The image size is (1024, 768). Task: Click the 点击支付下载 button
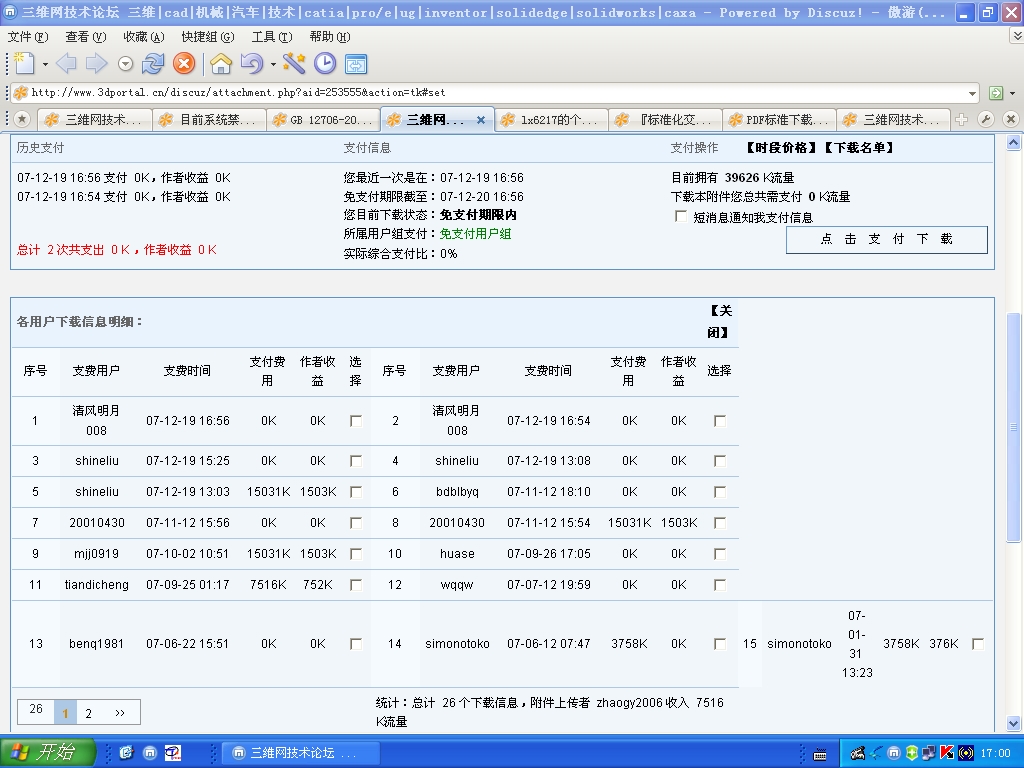pyautogui.click(x=886, y=239)
